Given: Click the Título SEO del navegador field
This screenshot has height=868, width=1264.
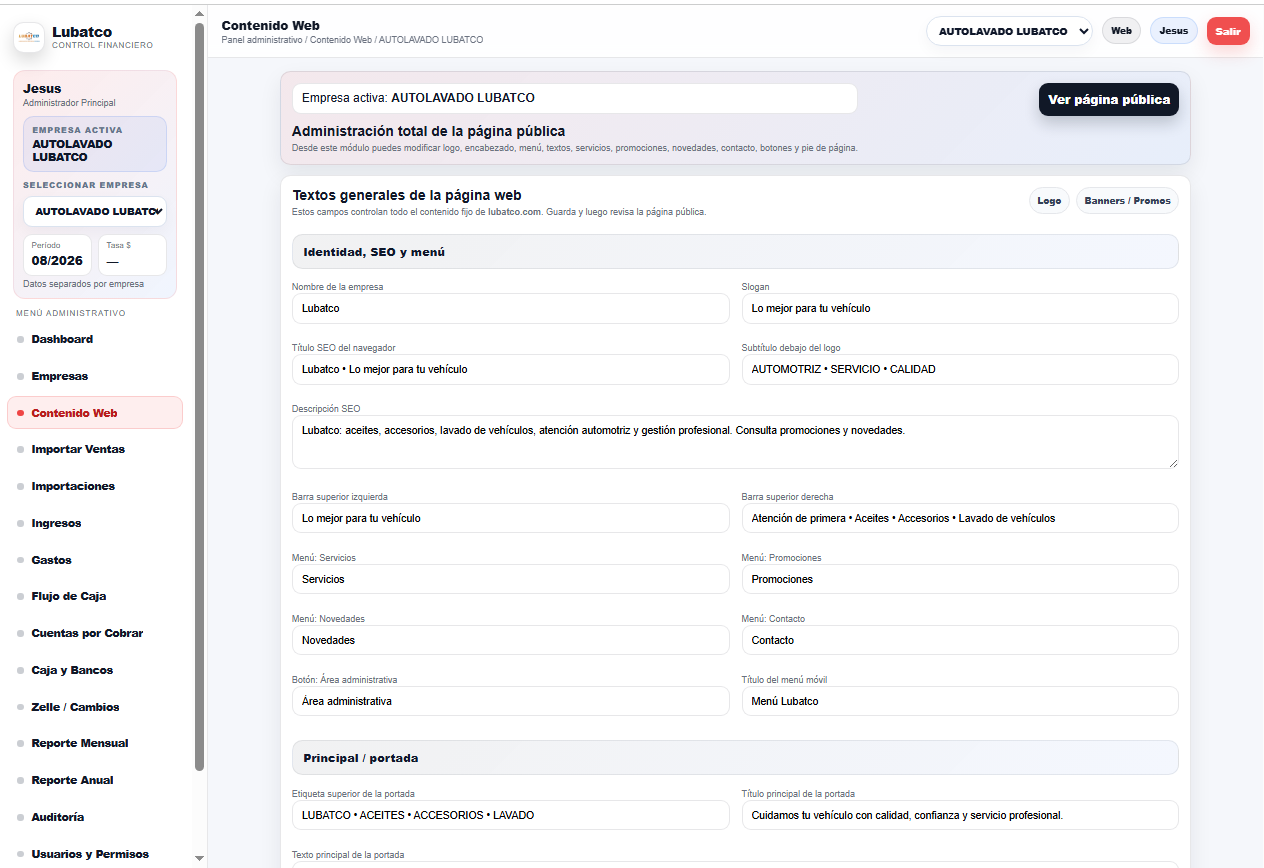Looking at the screenshot, I should point(511,369).
